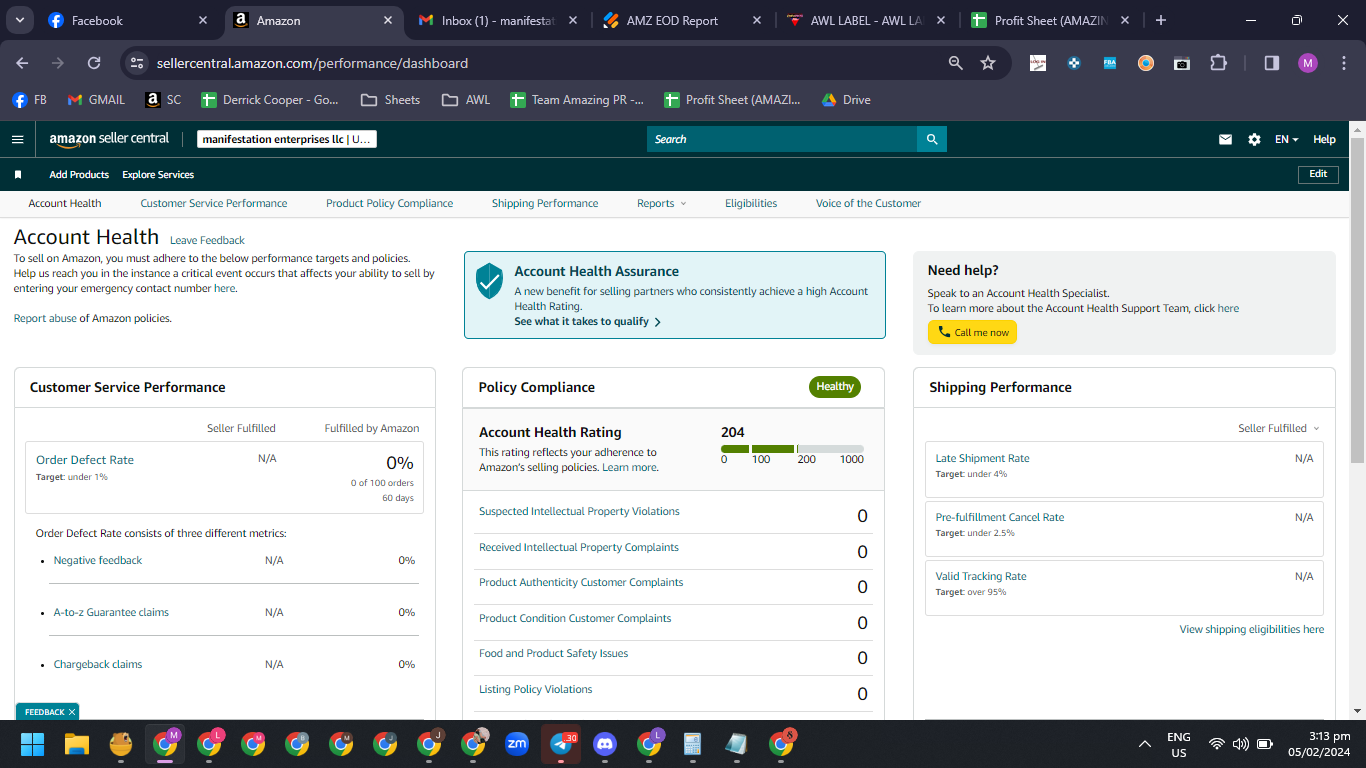
Task: Click the Account Health Assurance shield icon
Action: pyautogui.click(x=489, y=281)
